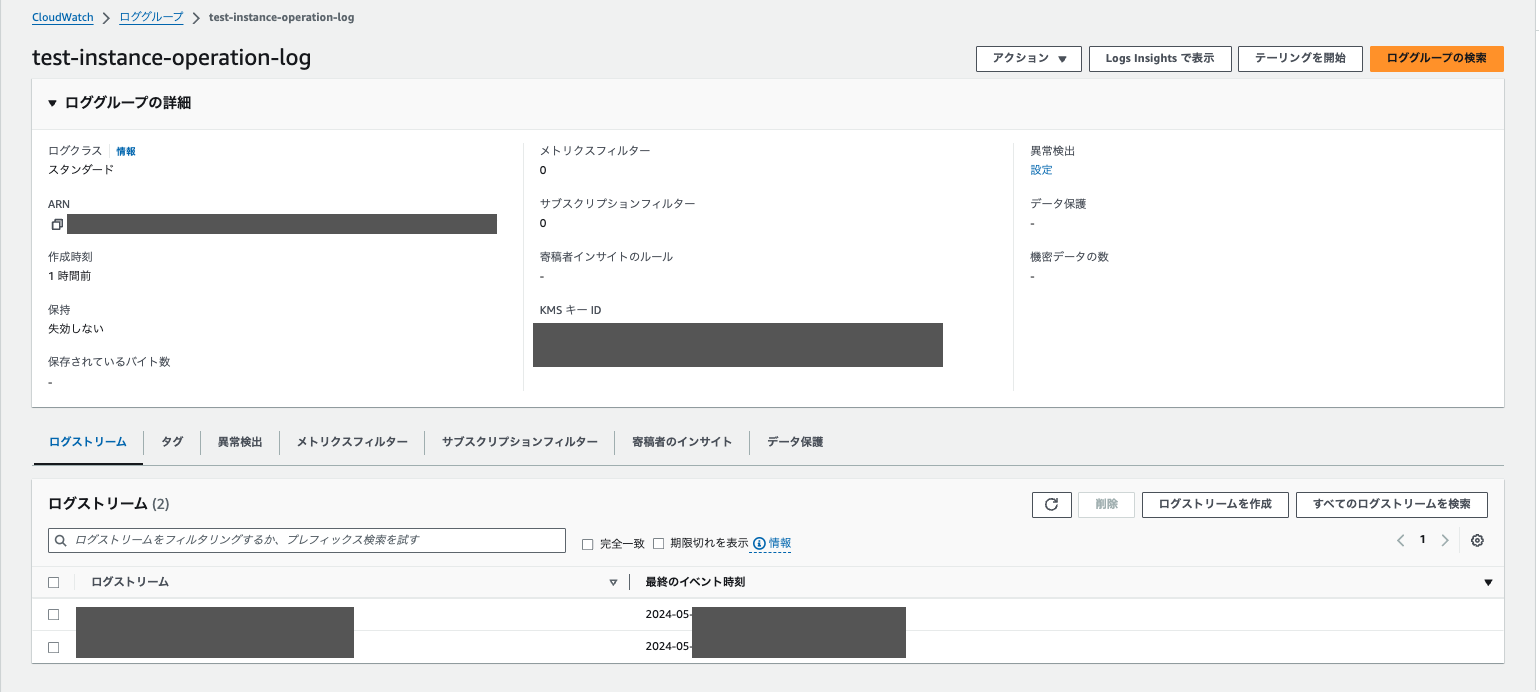Enable the 期限切れを表示 checkbox
The image size is (1539, 692).
[x=659, y=543]
